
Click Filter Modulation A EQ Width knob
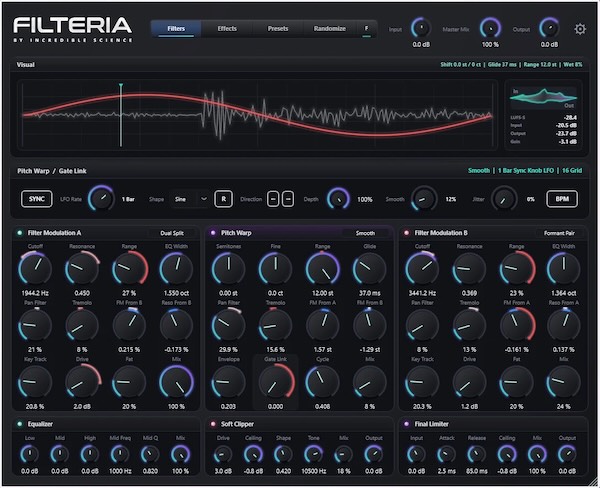coord(176,268)
